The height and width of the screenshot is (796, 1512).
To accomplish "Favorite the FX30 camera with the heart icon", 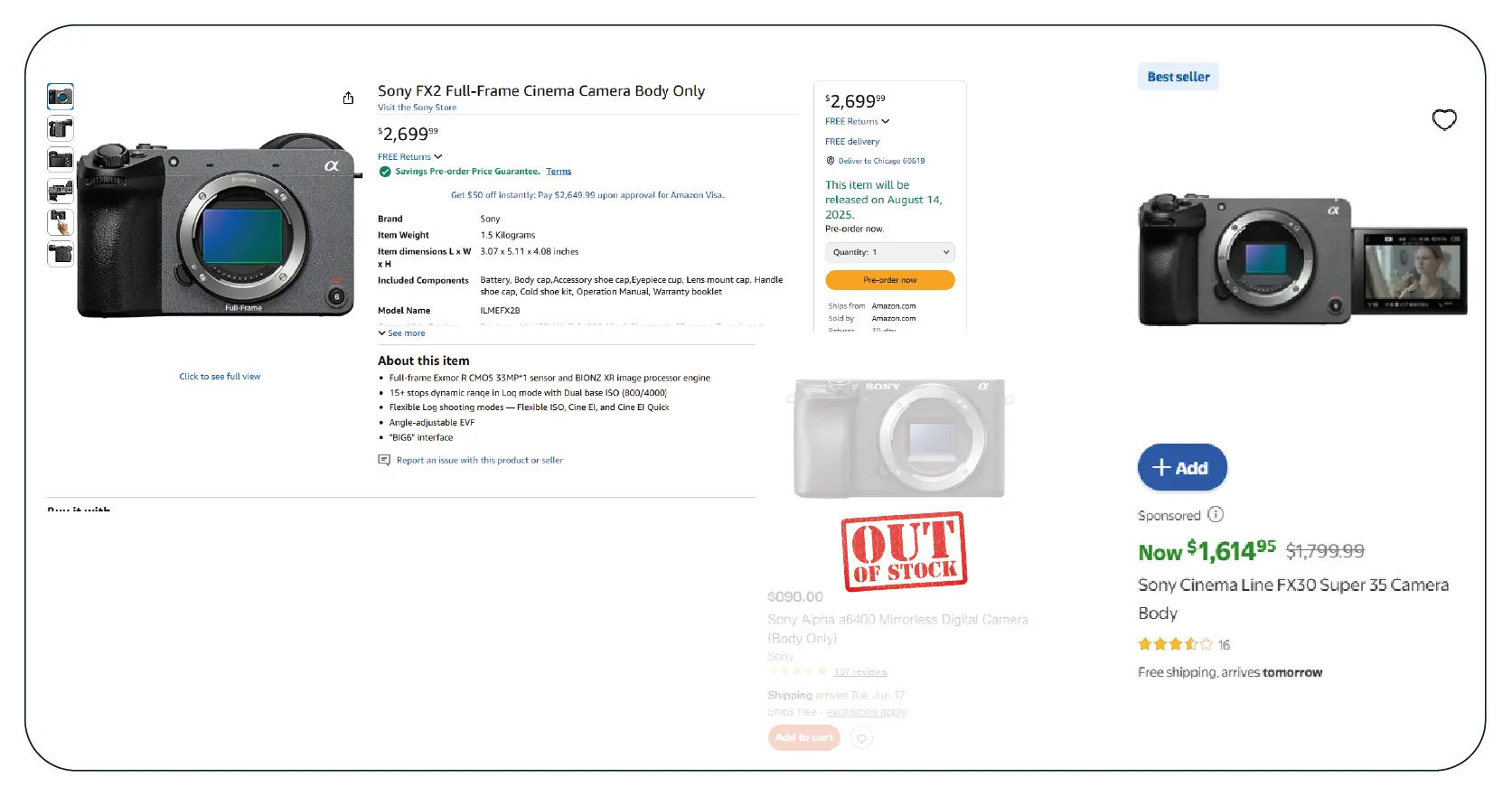I will pyautogui.click(x=1443, y=119).
